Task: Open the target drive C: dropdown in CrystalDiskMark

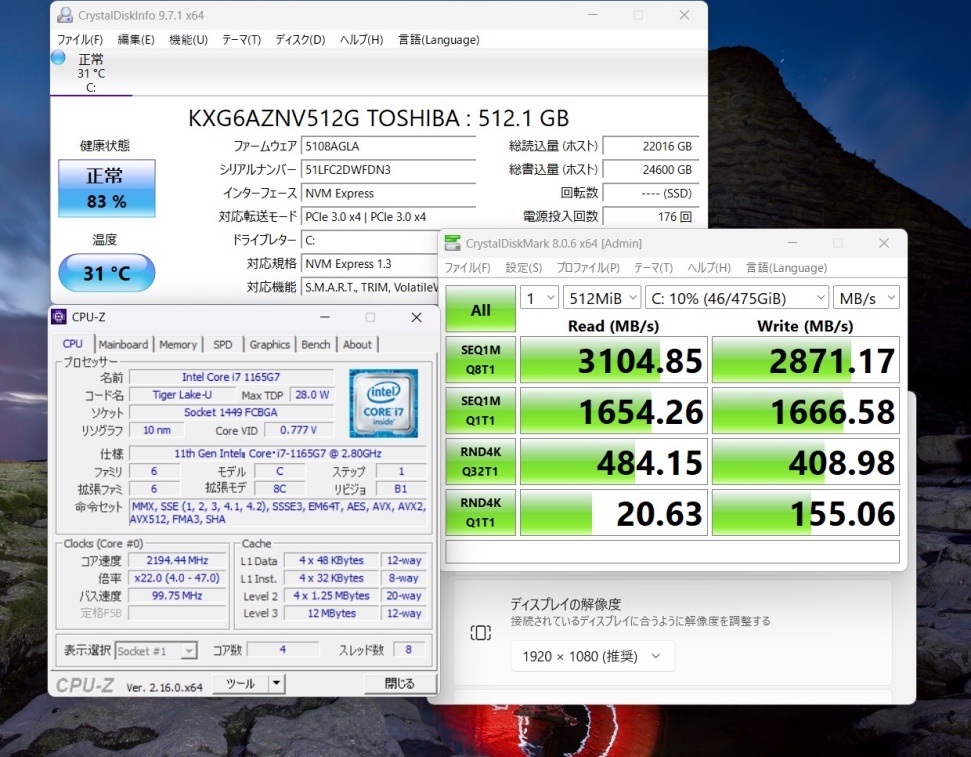Action: coord(737,297)
